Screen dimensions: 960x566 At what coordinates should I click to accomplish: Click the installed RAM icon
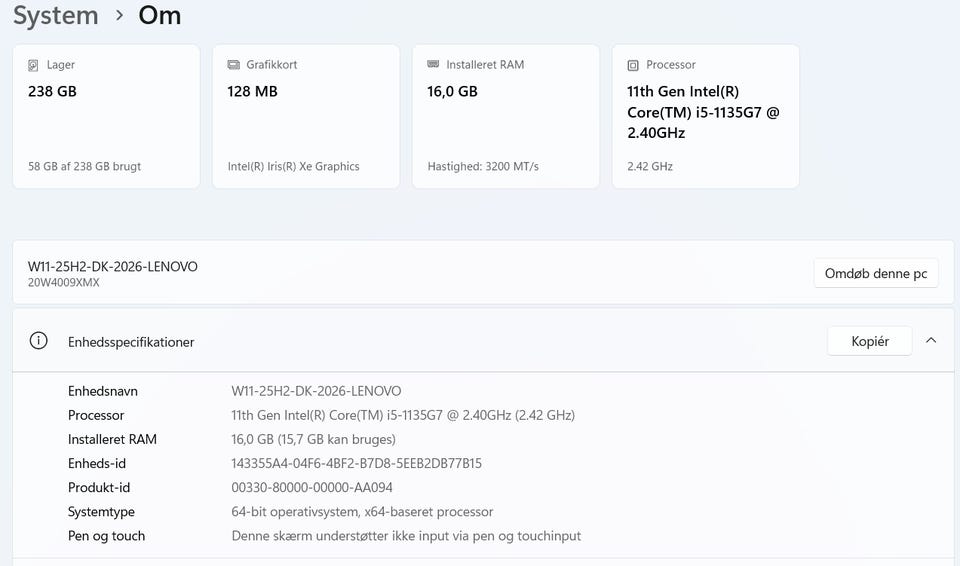pos(433,65)
